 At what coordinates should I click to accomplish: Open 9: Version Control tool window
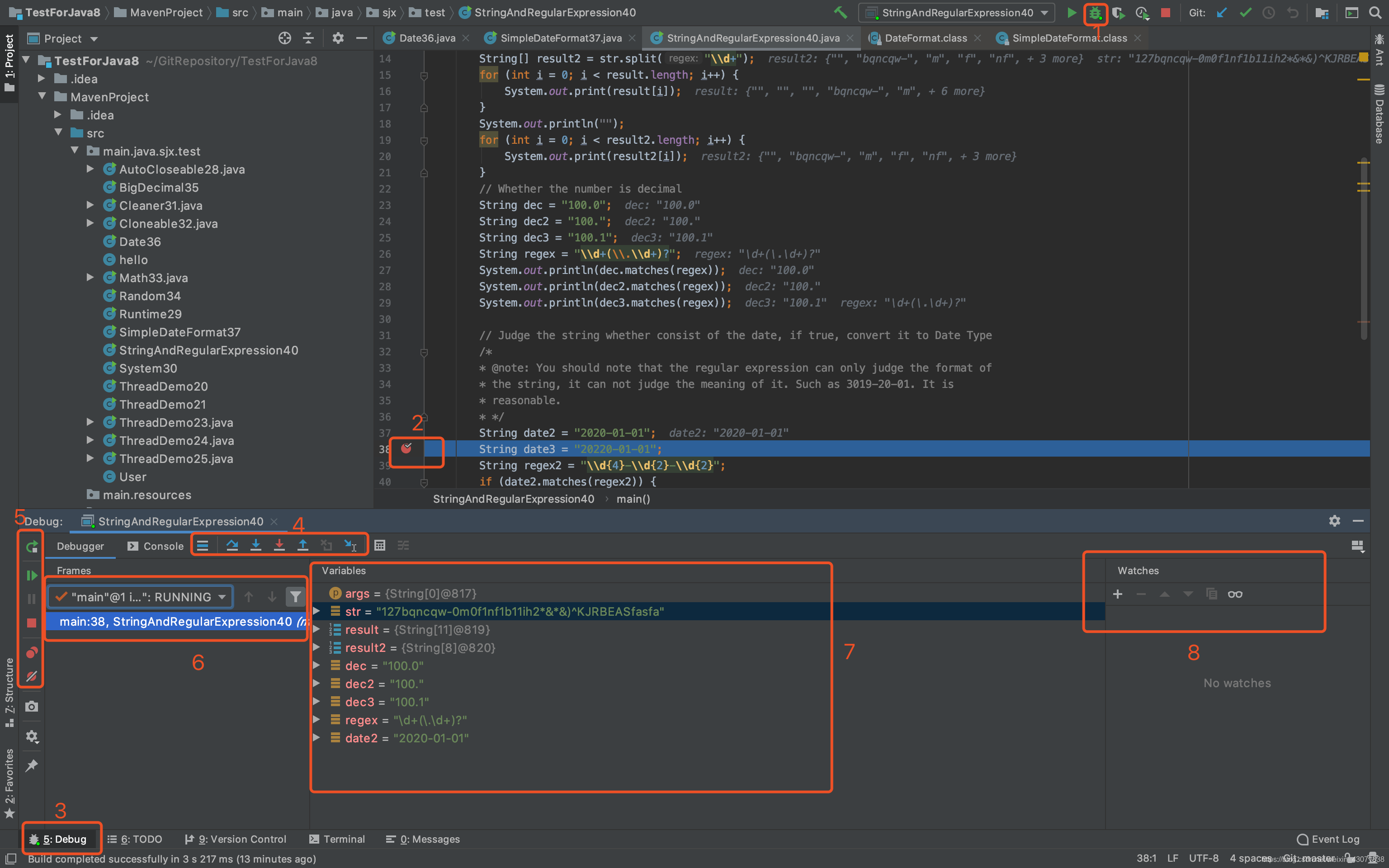tap(235, 839)
